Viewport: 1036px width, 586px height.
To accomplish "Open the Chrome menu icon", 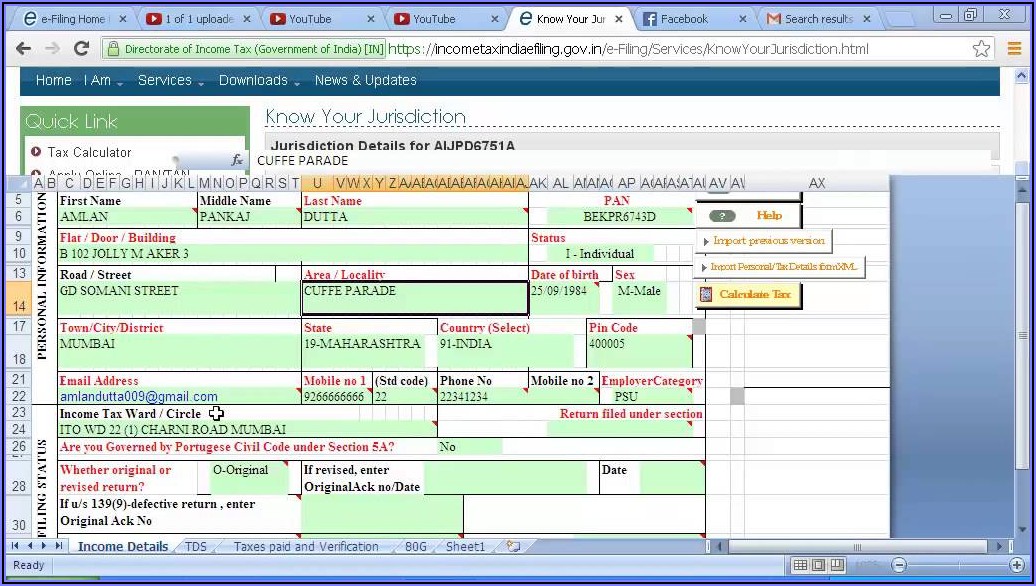I will [x=1015, y=49].
